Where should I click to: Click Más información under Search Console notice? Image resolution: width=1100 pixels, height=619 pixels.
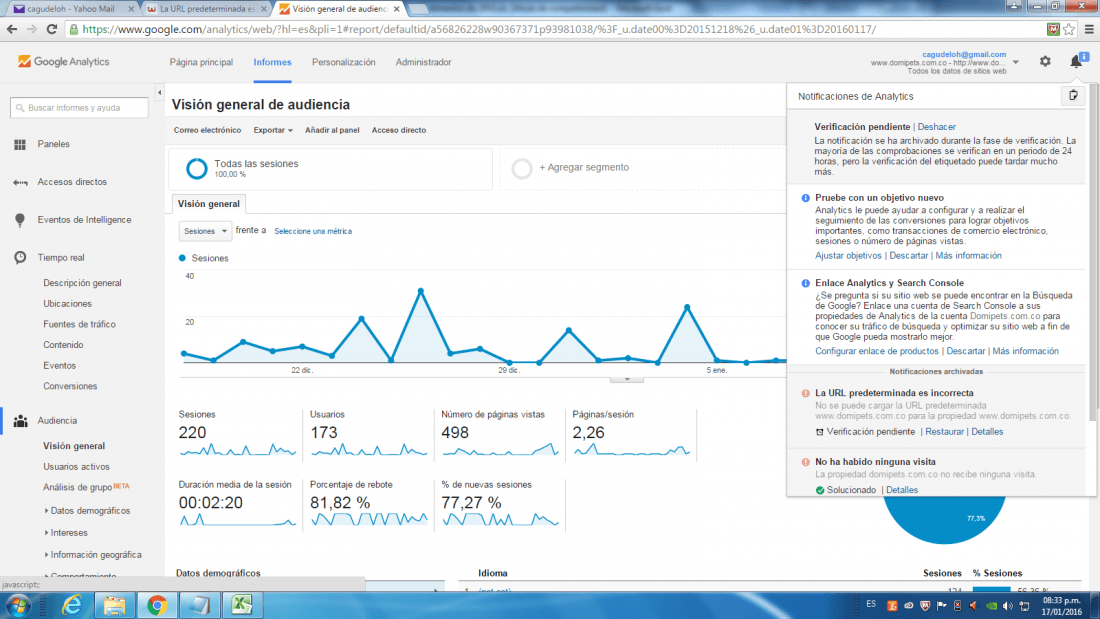coord(1026,351)
